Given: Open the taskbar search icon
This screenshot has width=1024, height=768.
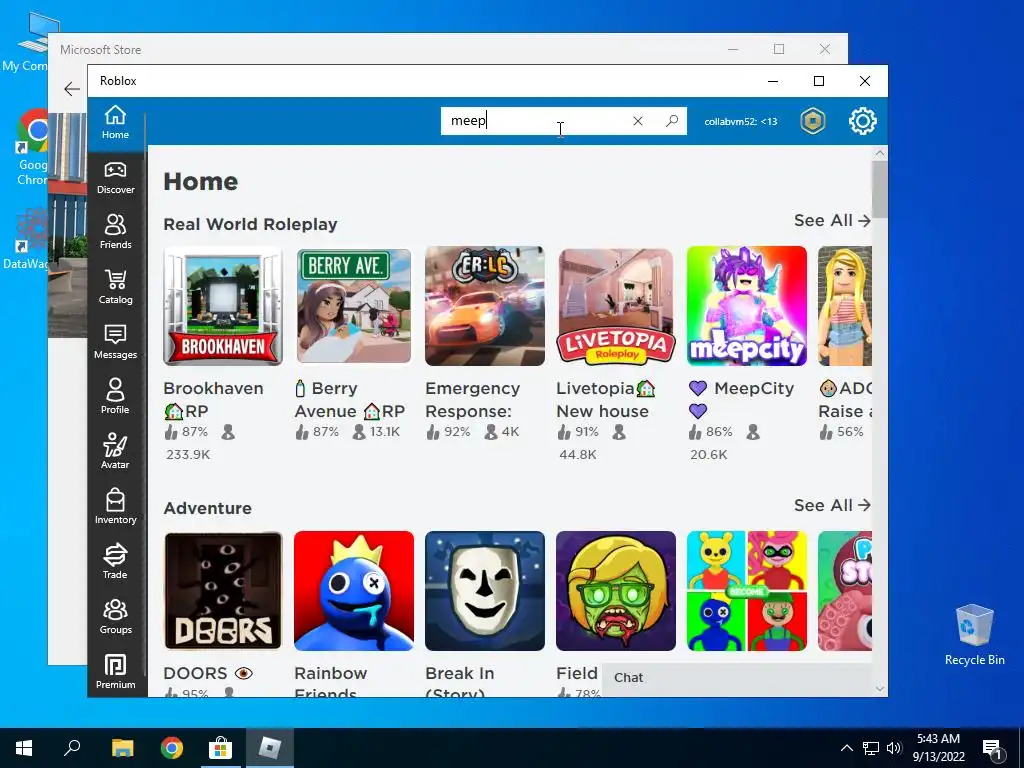Looking at the screenshot, I should (x=72, y=748).
